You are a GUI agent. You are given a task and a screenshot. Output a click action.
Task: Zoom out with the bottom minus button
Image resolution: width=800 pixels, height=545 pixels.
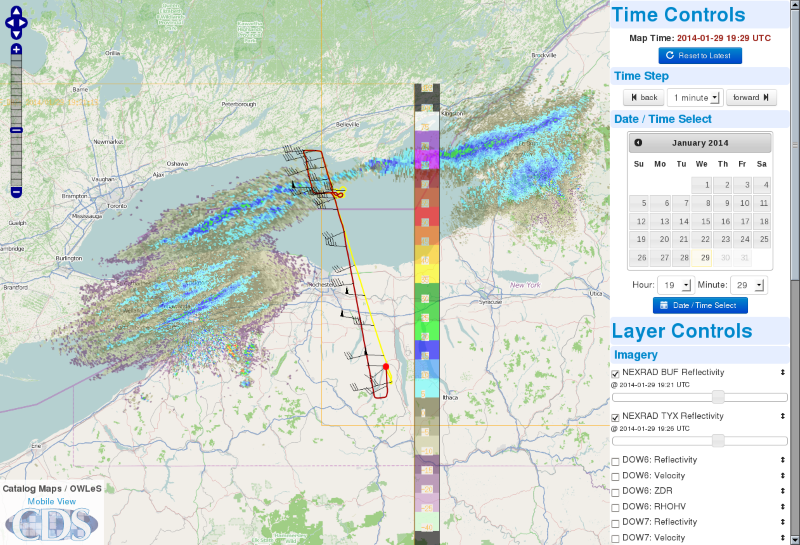(16, 191)
